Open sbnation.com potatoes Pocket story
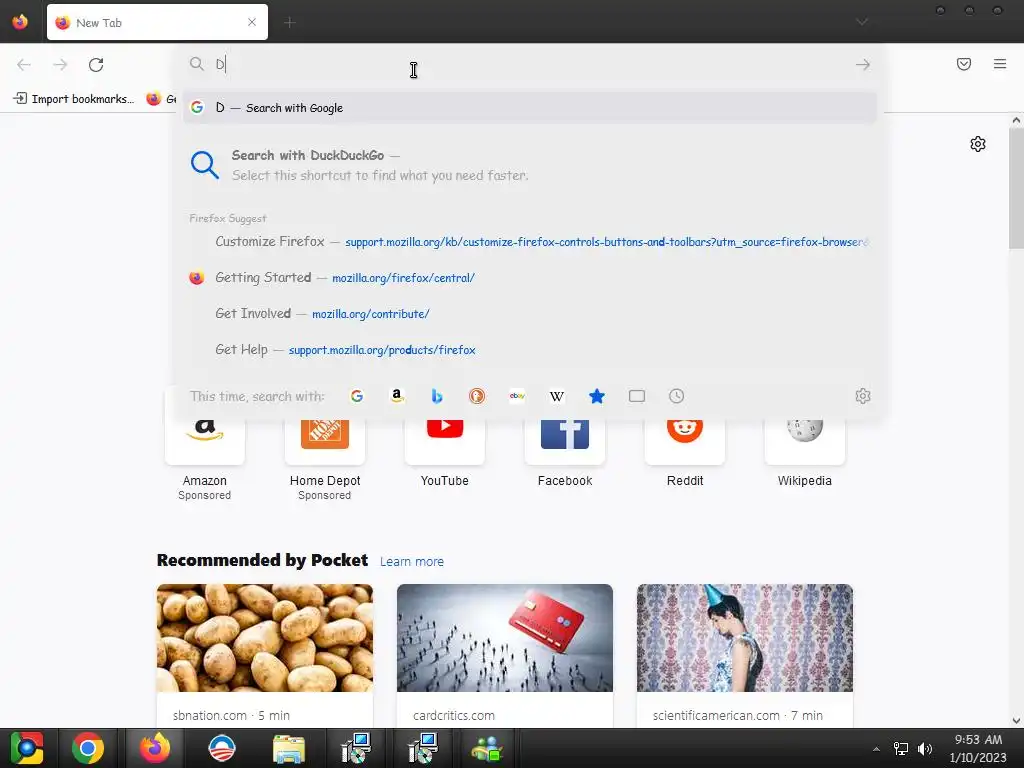Screen dimensions: 1024x768 coord(264,655)
